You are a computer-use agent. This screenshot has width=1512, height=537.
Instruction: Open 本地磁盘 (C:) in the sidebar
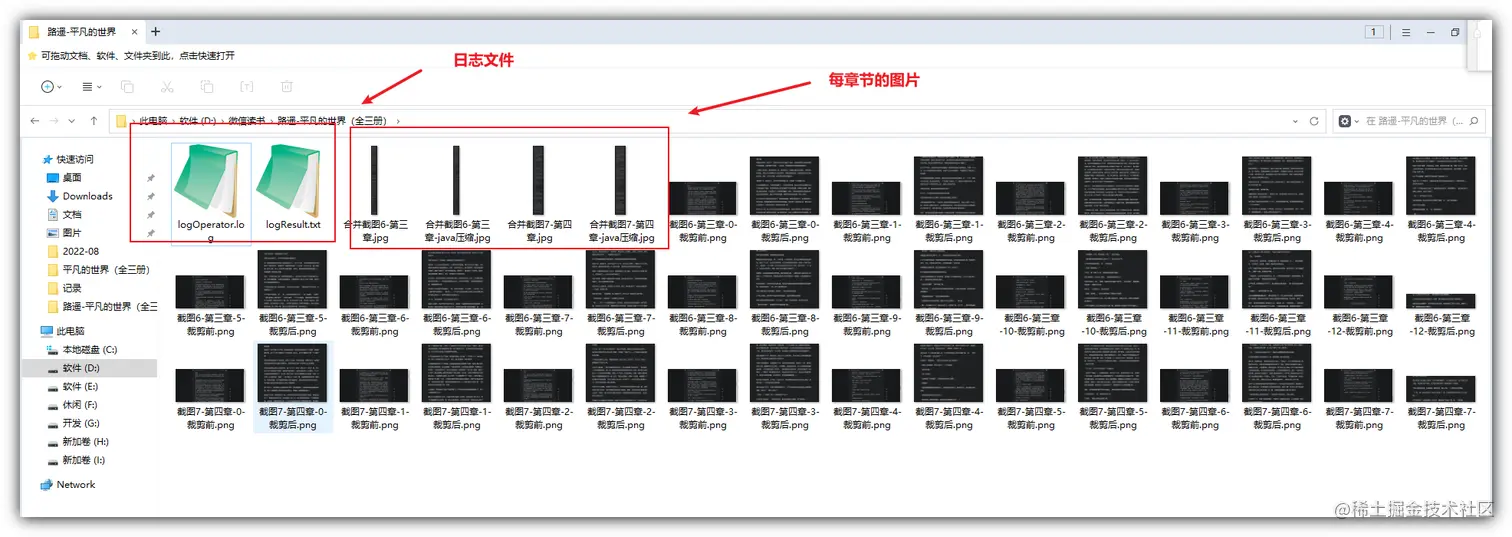click(82, 349)
